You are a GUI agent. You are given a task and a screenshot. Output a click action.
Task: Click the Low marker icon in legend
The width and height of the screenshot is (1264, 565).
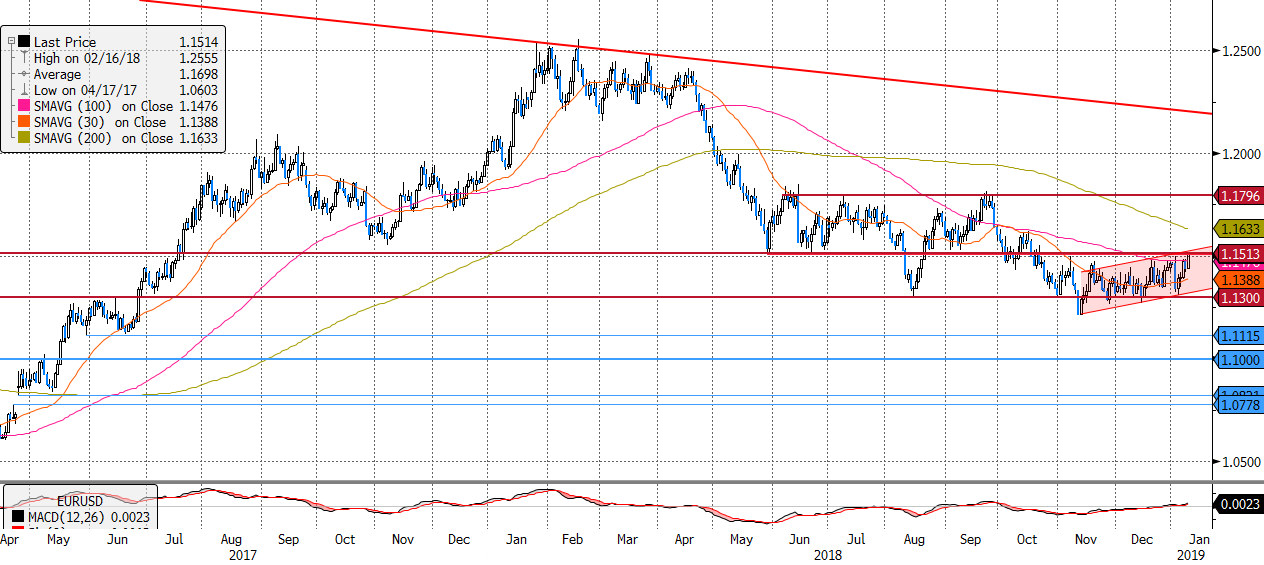coord(24,90)
